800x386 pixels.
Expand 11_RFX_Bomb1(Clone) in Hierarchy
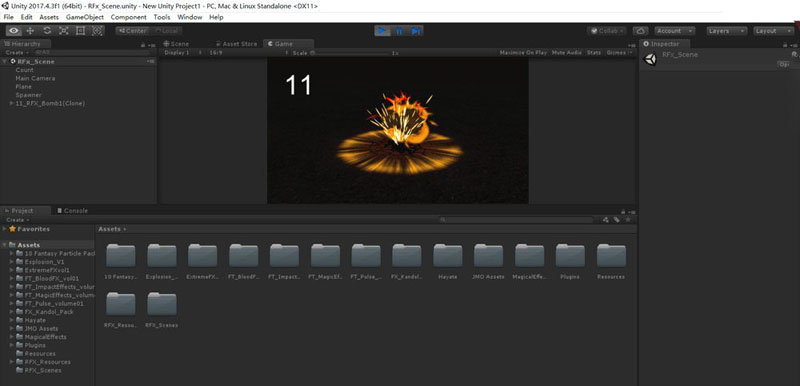pos(12,103)
